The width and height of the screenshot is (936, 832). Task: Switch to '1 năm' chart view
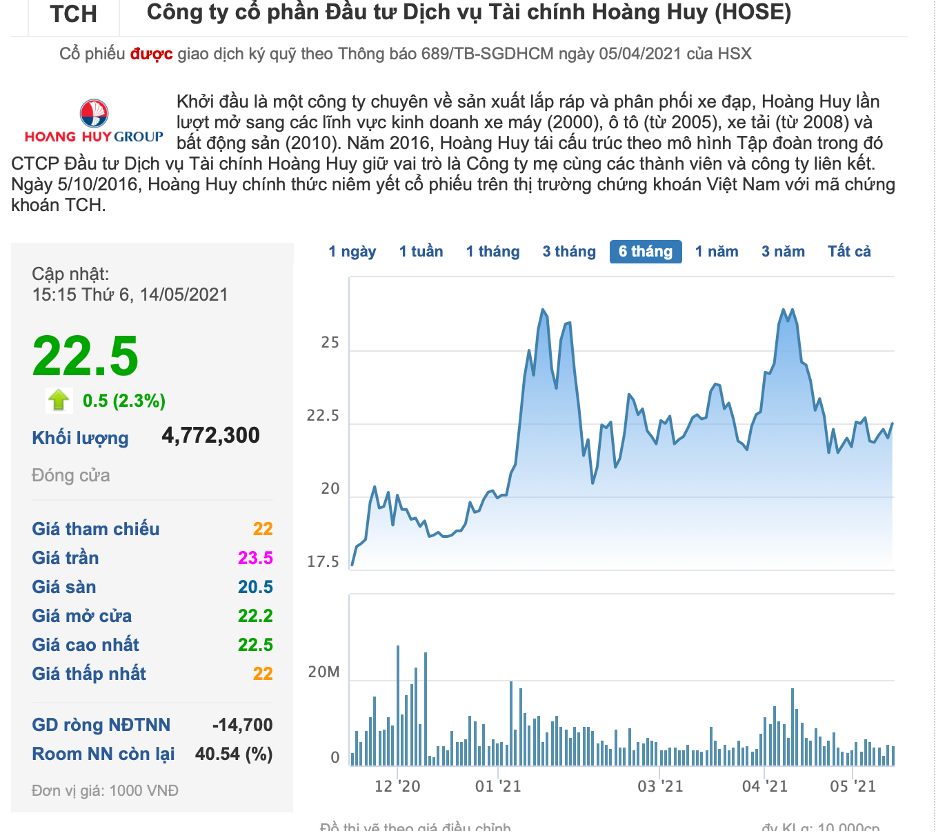click(717, 251)
